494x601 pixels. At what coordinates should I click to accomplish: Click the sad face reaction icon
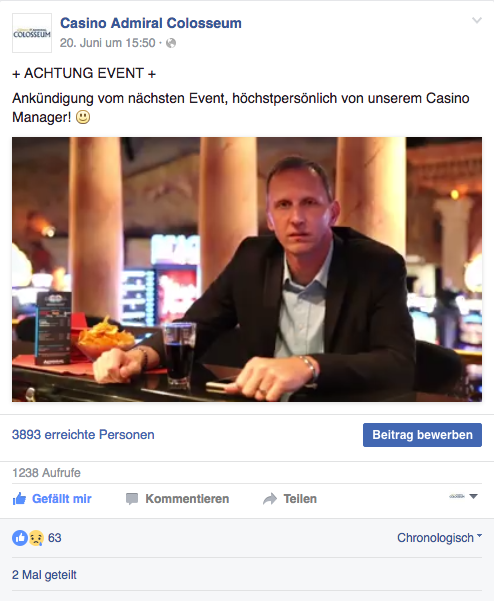(x=36, y=538)
